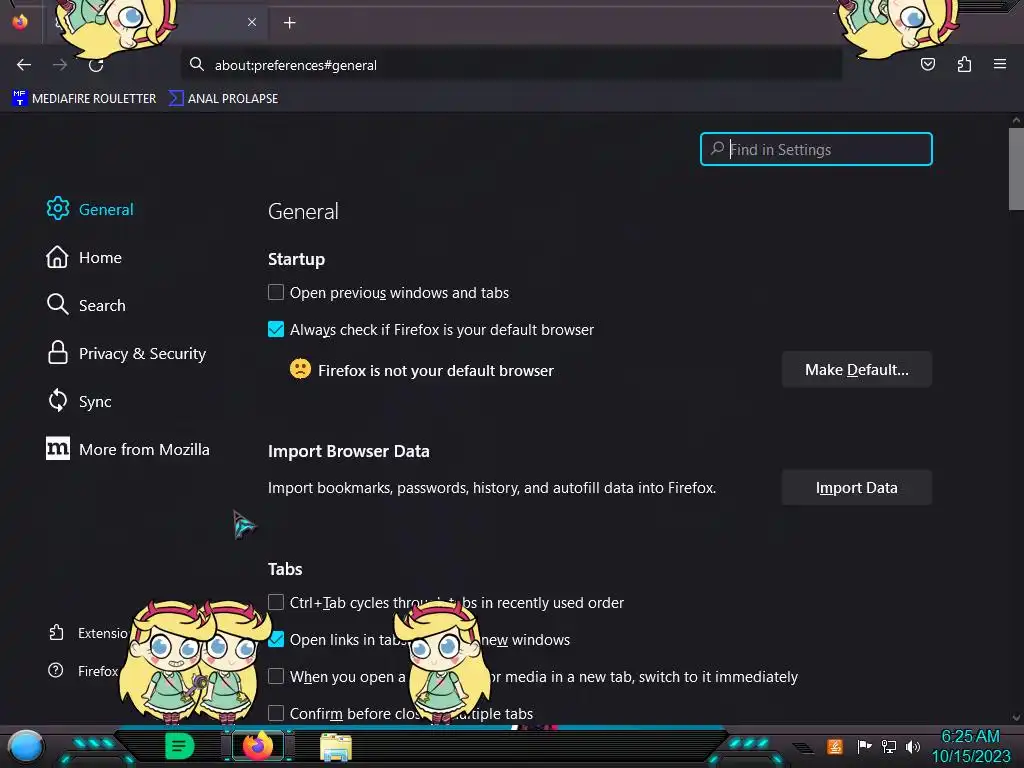Viewport: 1024px width, 768px height.
Task: Click the Firefox View icon in tab bar
Action: pos(20,22)
